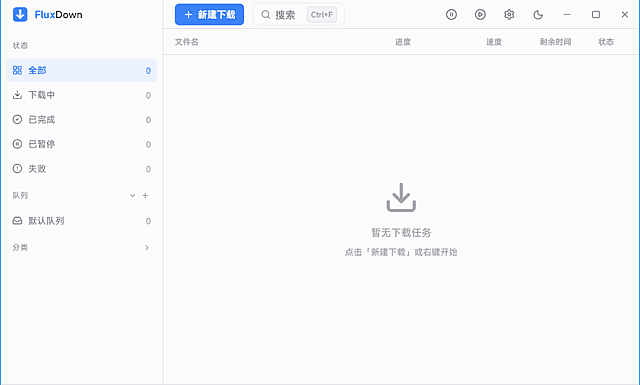Resume all downloads with the play icon
Screen dimensions: 640x385
[x=480, y=15]
